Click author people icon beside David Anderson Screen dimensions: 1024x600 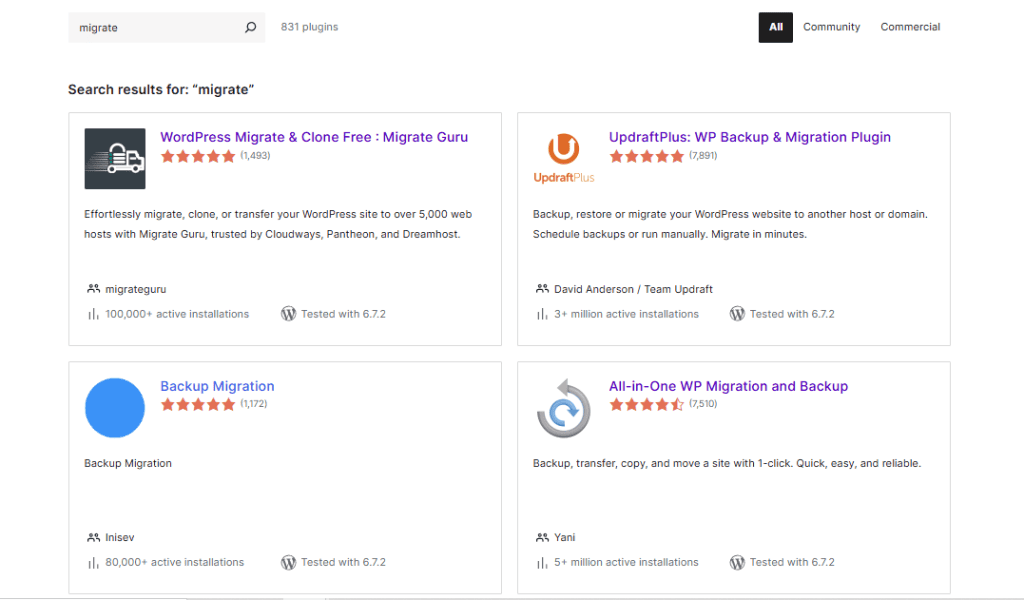tap(542, 289)
